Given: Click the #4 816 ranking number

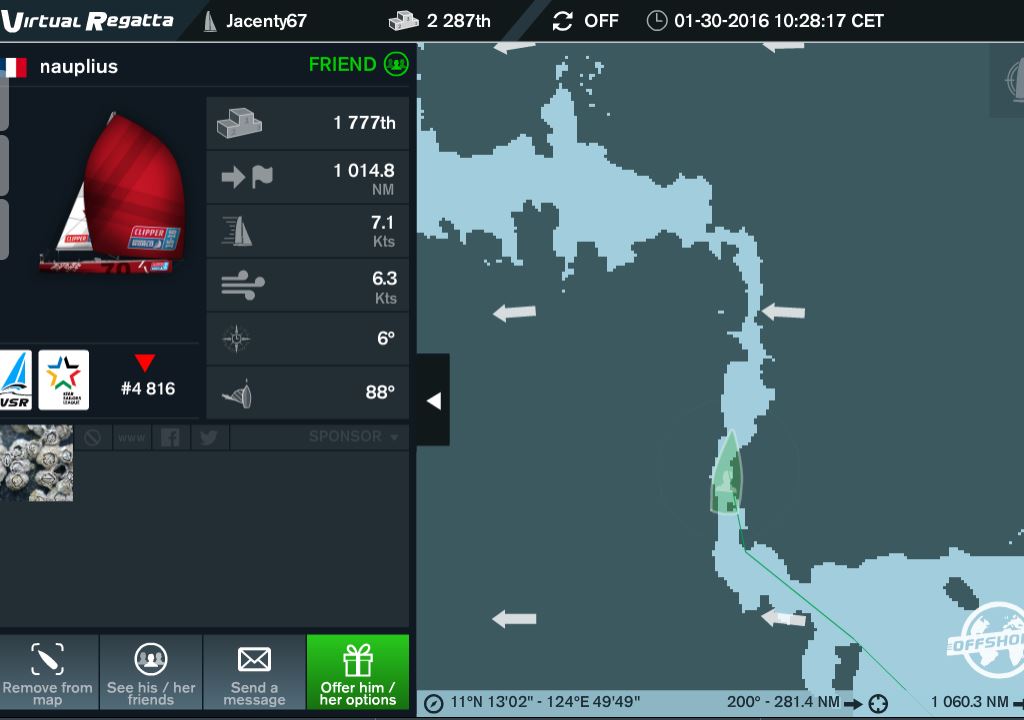Looking at the screenshot, I should tap(148, 389).
